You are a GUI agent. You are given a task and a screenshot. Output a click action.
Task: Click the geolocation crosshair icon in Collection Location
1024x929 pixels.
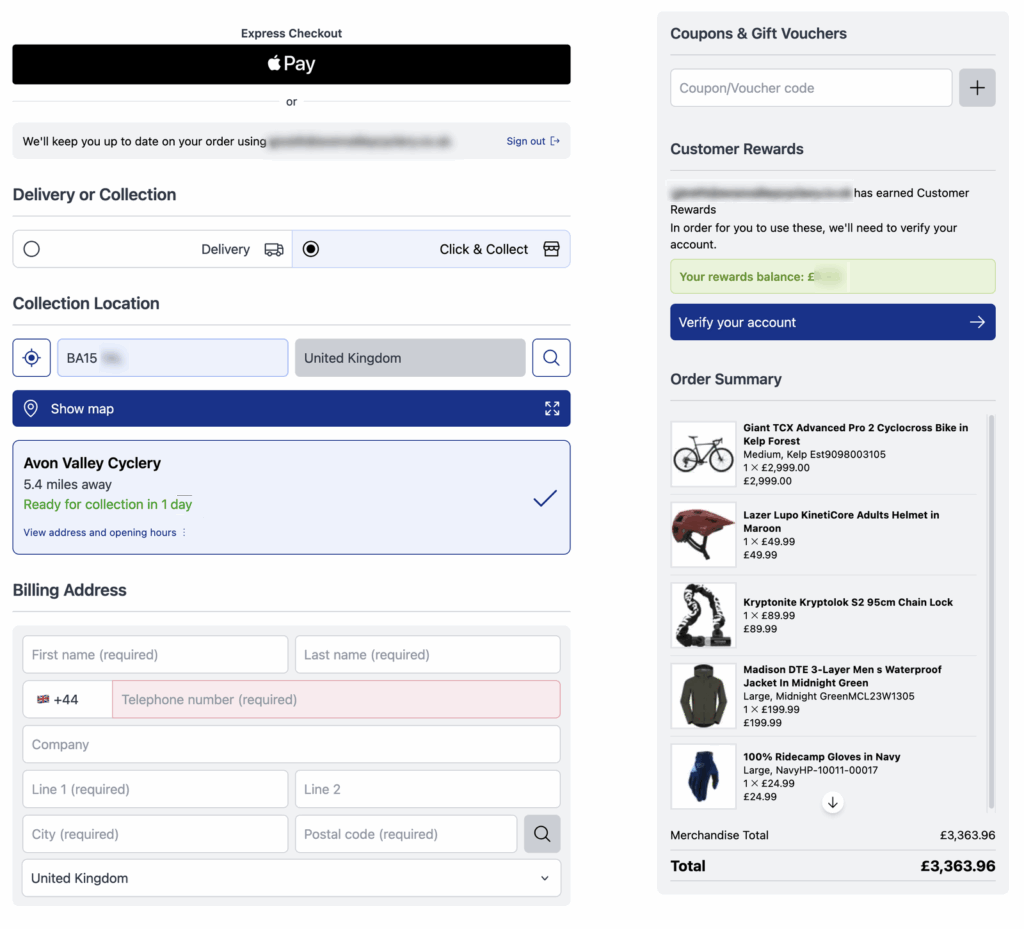pyautogui.click(x=31, y=357)
